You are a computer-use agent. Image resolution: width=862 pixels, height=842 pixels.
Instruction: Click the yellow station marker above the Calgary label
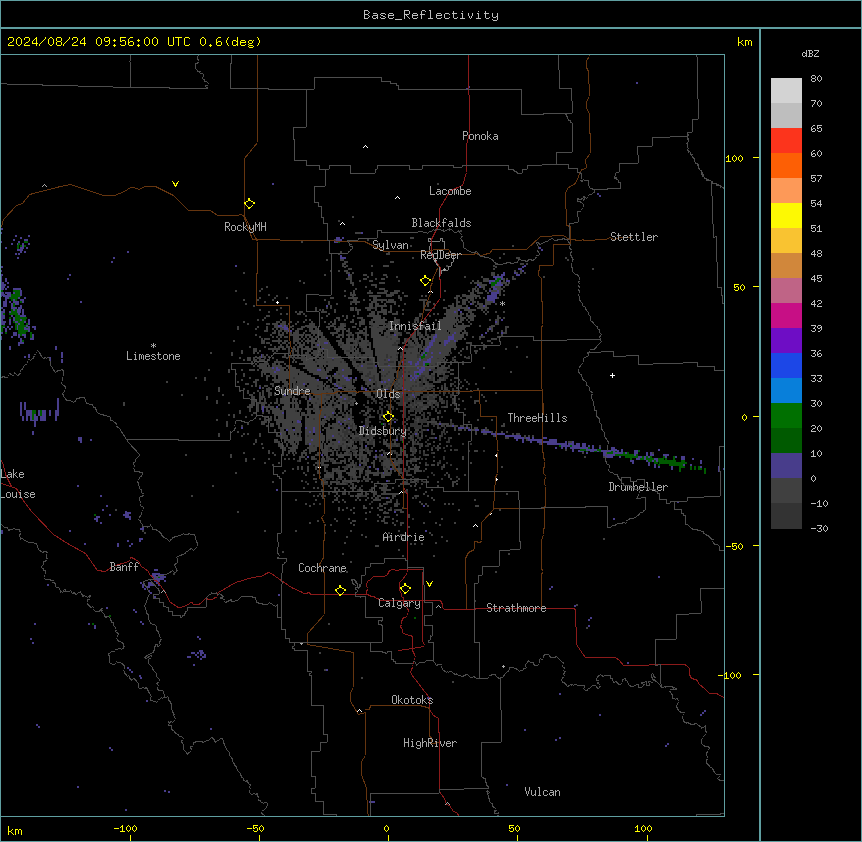click(x=405, y=589)
